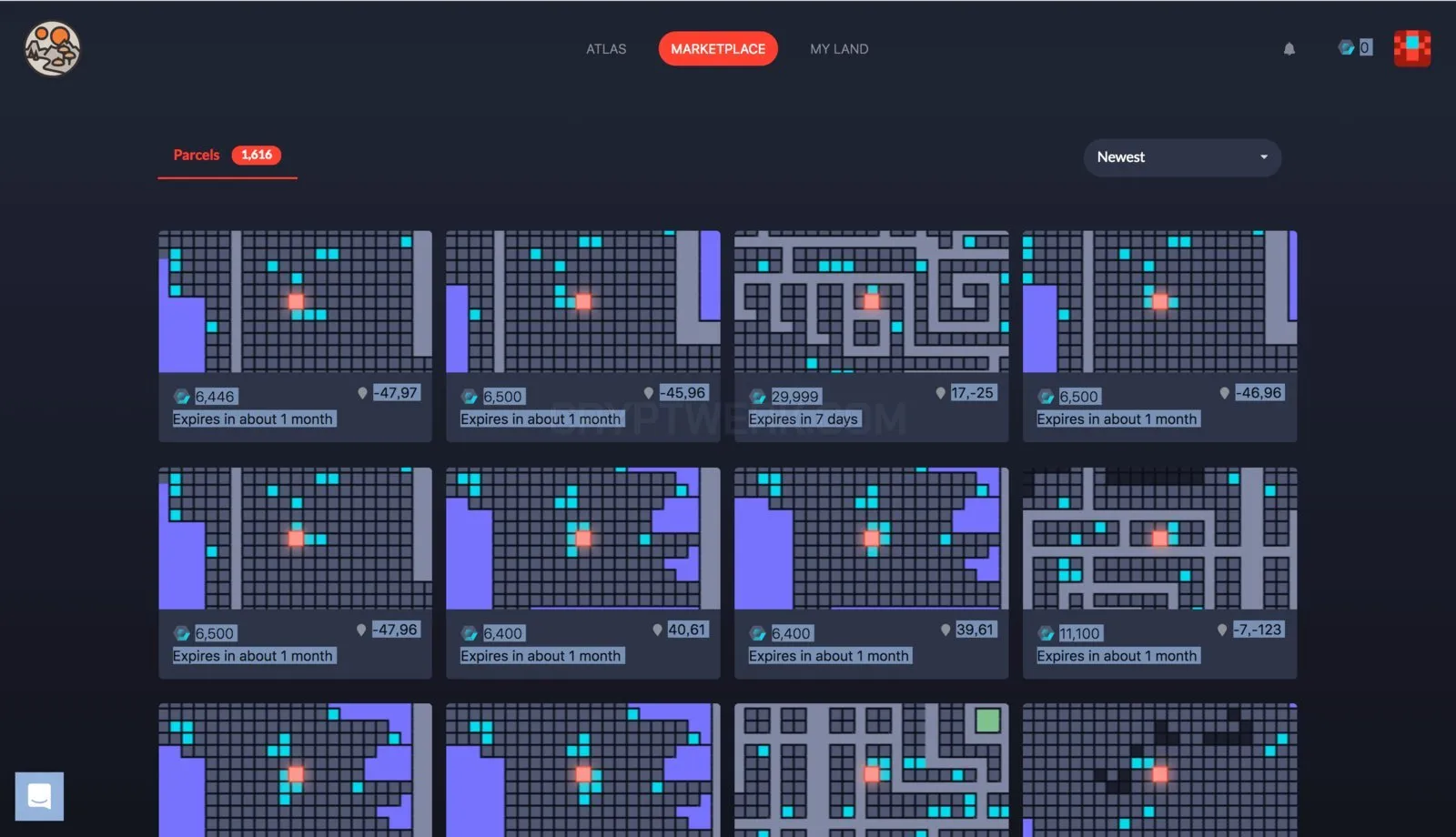This screenshot has width=1456, height=837.
Task: Open map thumbnail of parcel 40,61
Action: [583, 539]
